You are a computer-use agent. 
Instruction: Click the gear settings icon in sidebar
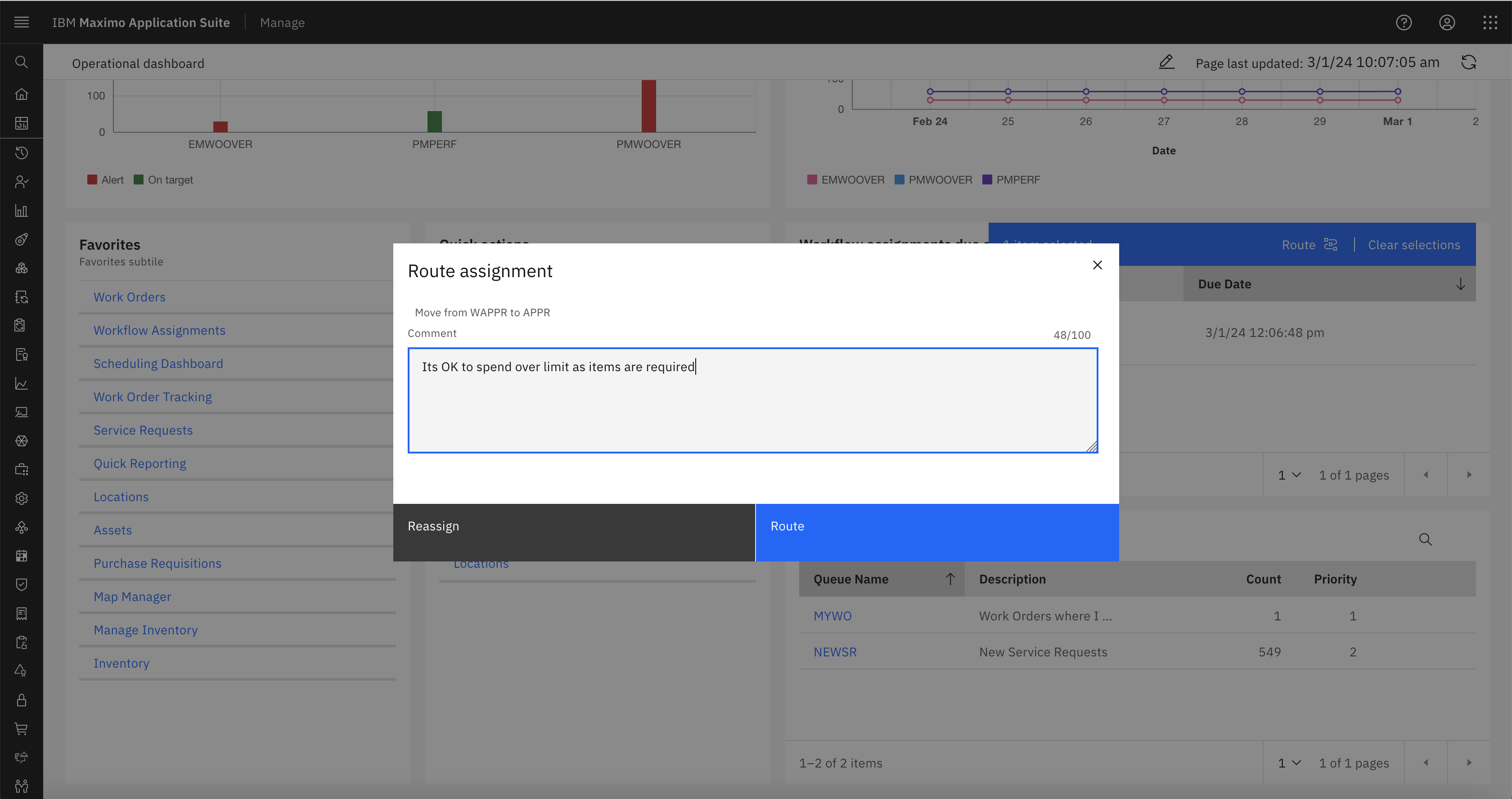pyautogui.click(x=22, y=498)
